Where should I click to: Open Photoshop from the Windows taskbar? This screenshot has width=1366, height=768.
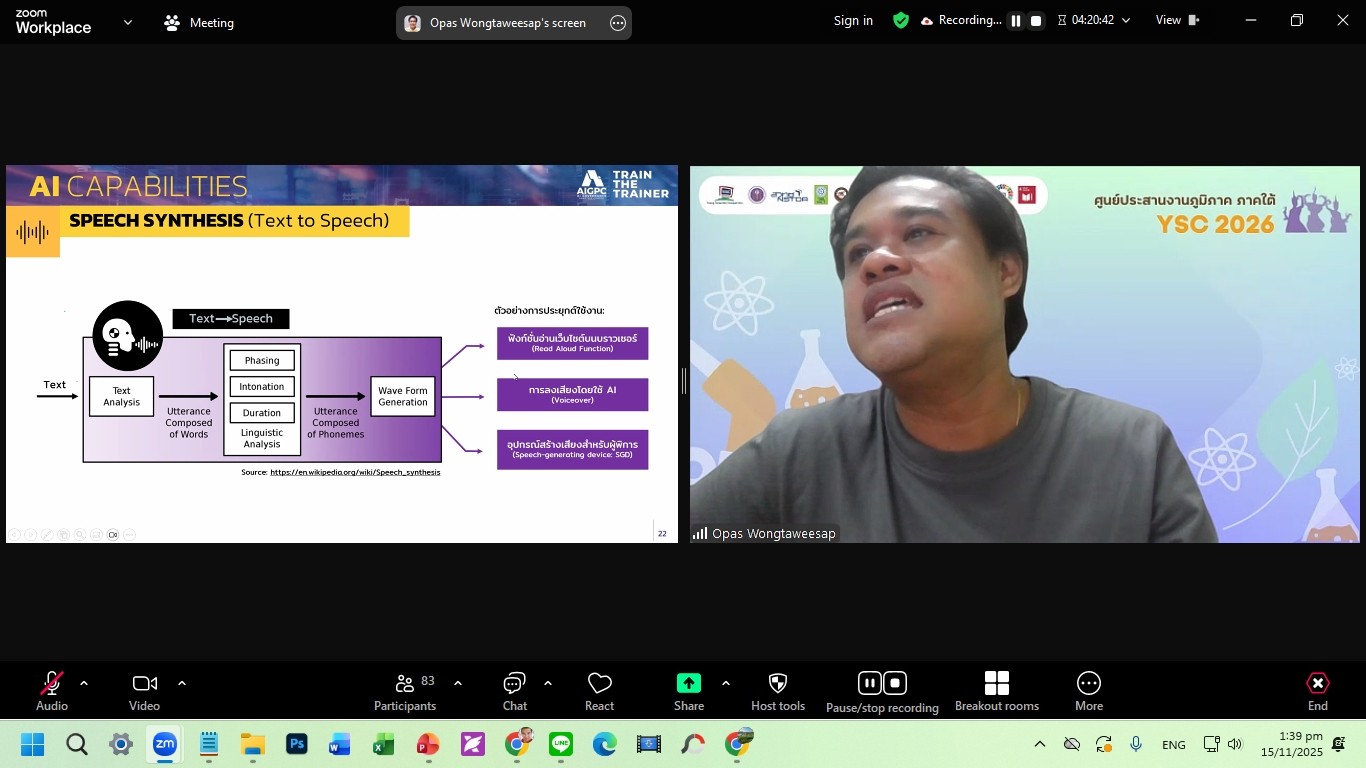pos(297,745)
